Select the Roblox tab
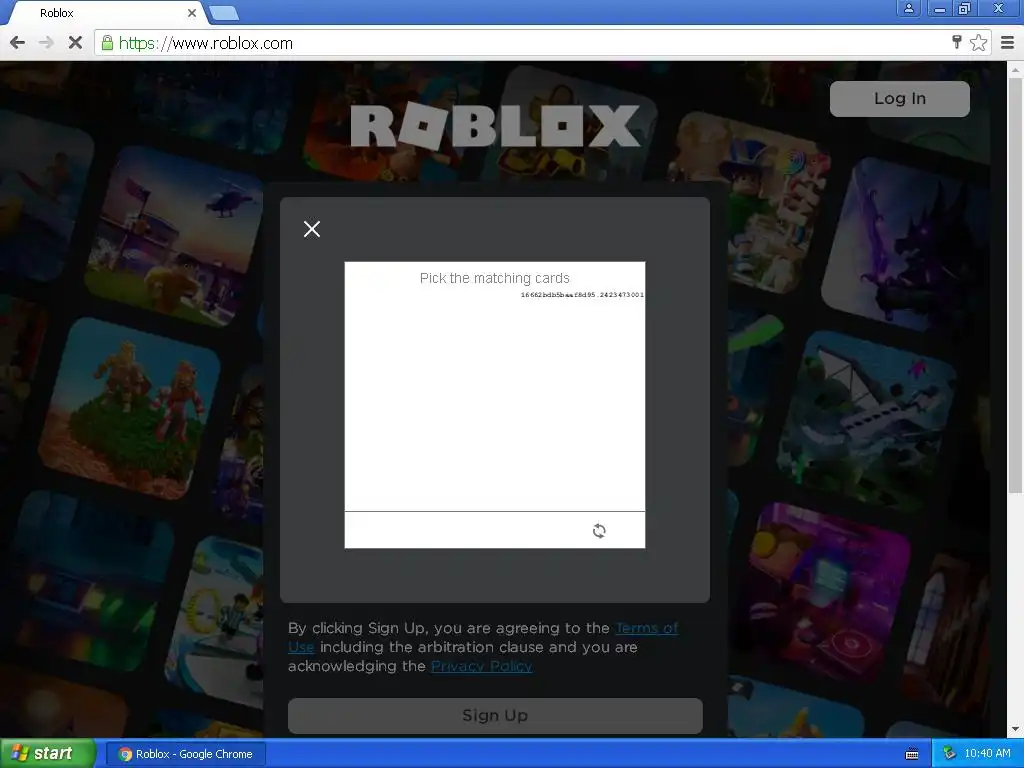Viewport: 1024px width, 768px height. (108, 13)
